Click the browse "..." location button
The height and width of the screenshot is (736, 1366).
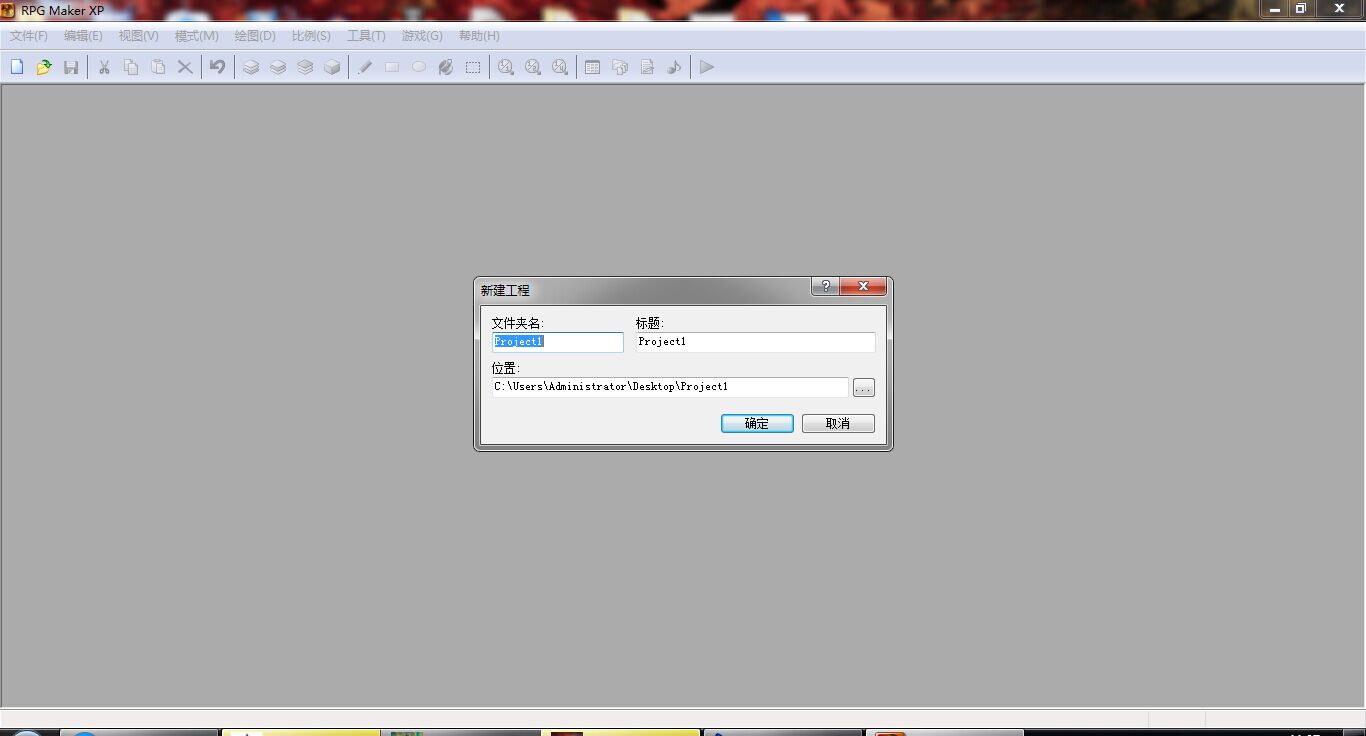click(x=864, y=388)
